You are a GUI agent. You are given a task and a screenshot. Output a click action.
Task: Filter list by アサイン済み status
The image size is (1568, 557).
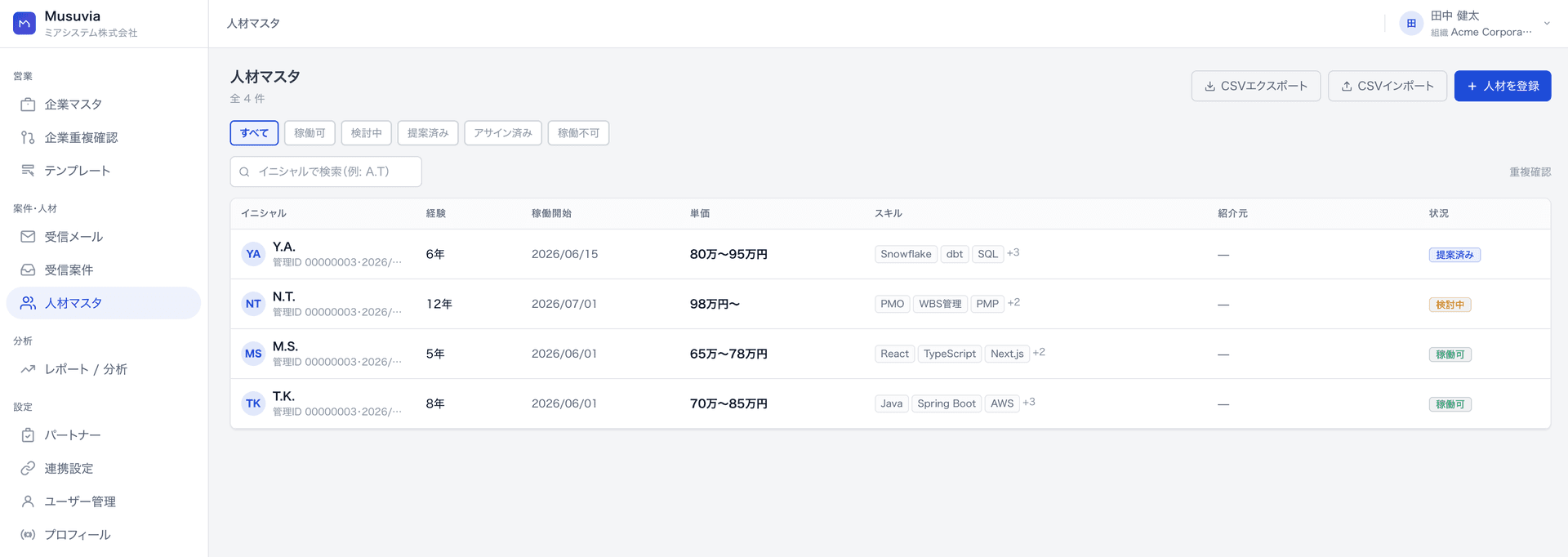[x=503, y=133]
